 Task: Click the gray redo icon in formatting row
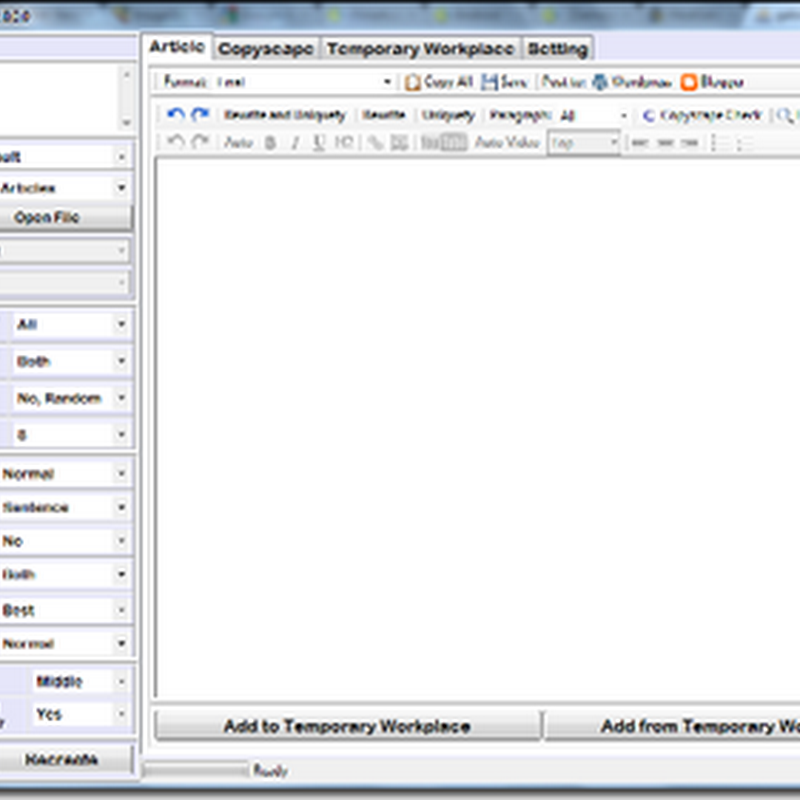coord(200,142)
